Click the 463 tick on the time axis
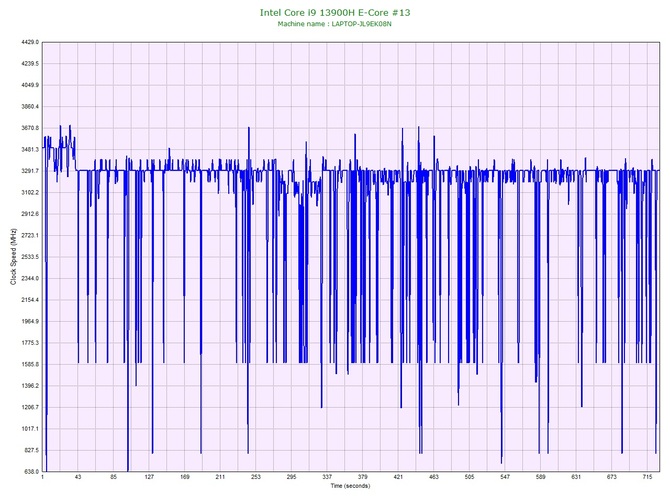The image size is (670, 503). 434,477
